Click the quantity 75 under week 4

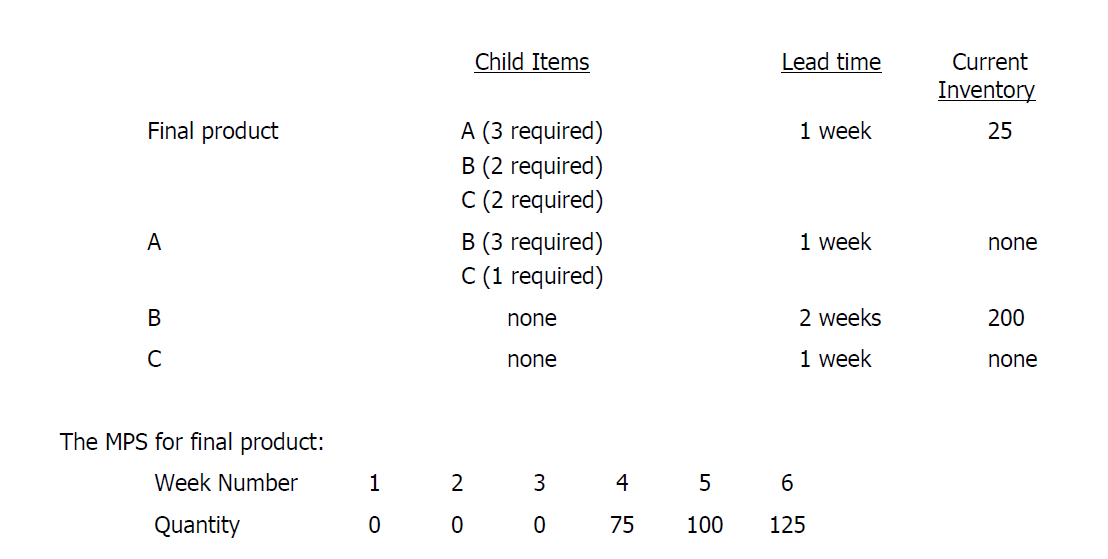pyautogui.click(x=622, y=525)
